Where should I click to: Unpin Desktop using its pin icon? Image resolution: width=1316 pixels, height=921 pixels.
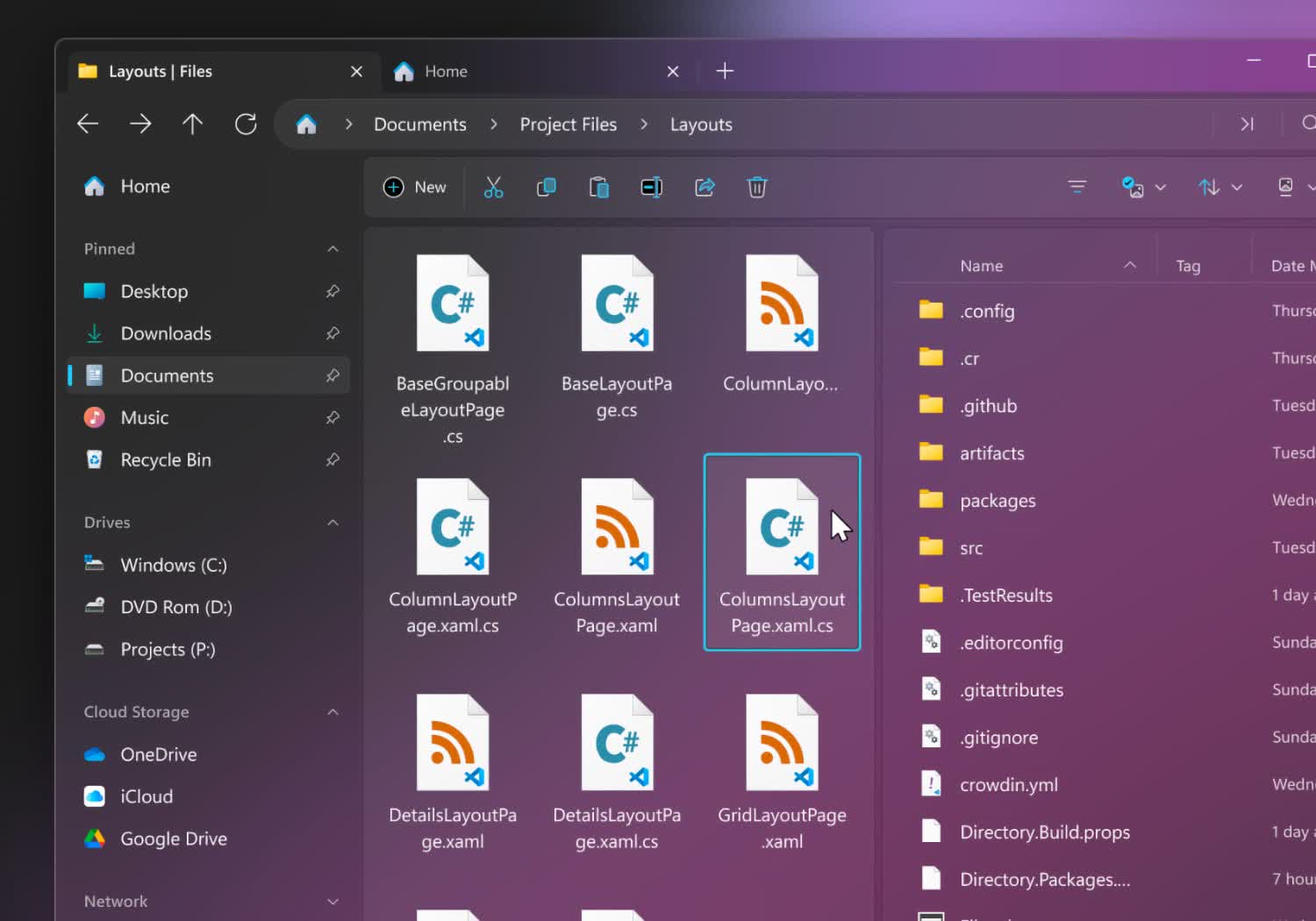pos(333,291)
